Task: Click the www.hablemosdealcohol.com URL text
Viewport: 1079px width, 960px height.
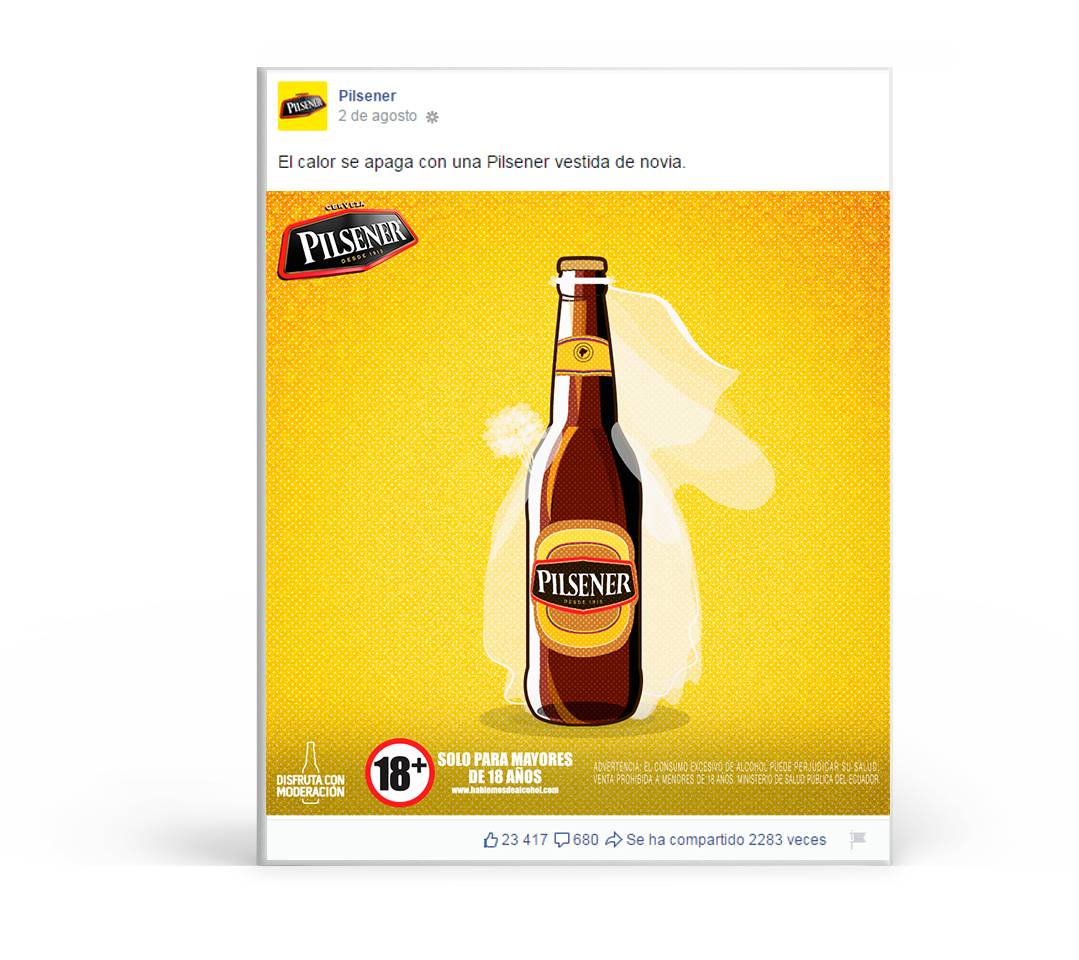Action: (505, 790)
